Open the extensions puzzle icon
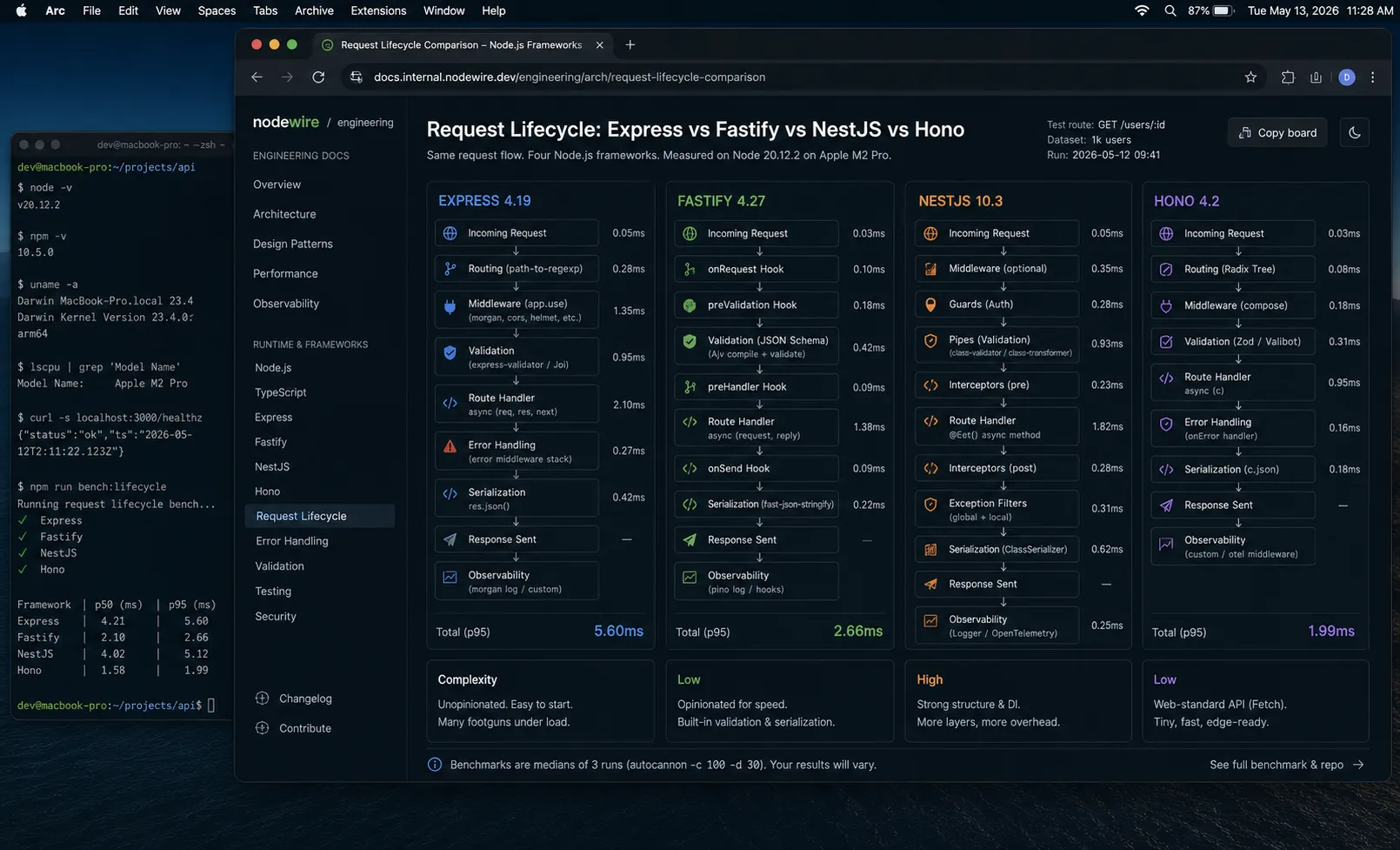The width and height of the screenshot is (1400, 850). click(x=1288, y=77)
